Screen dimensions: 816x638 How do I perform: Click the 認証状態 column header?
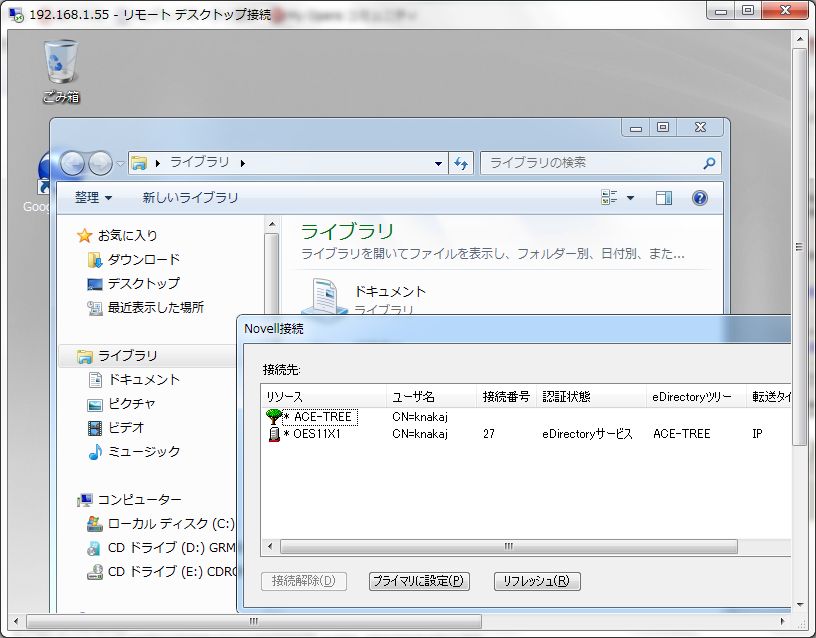coord(591,397)
